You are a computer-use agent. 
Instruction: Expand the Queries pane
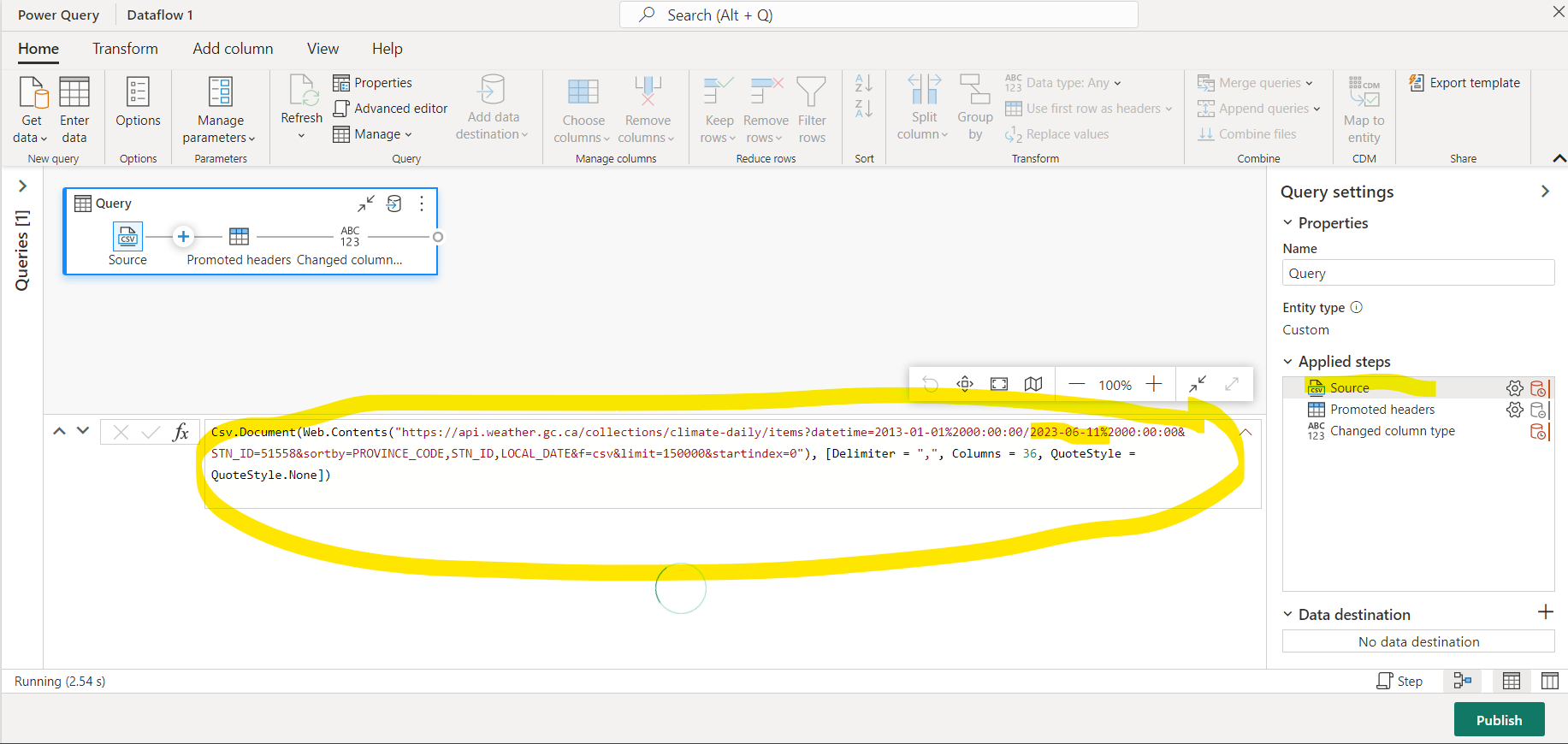coord(23,186)
